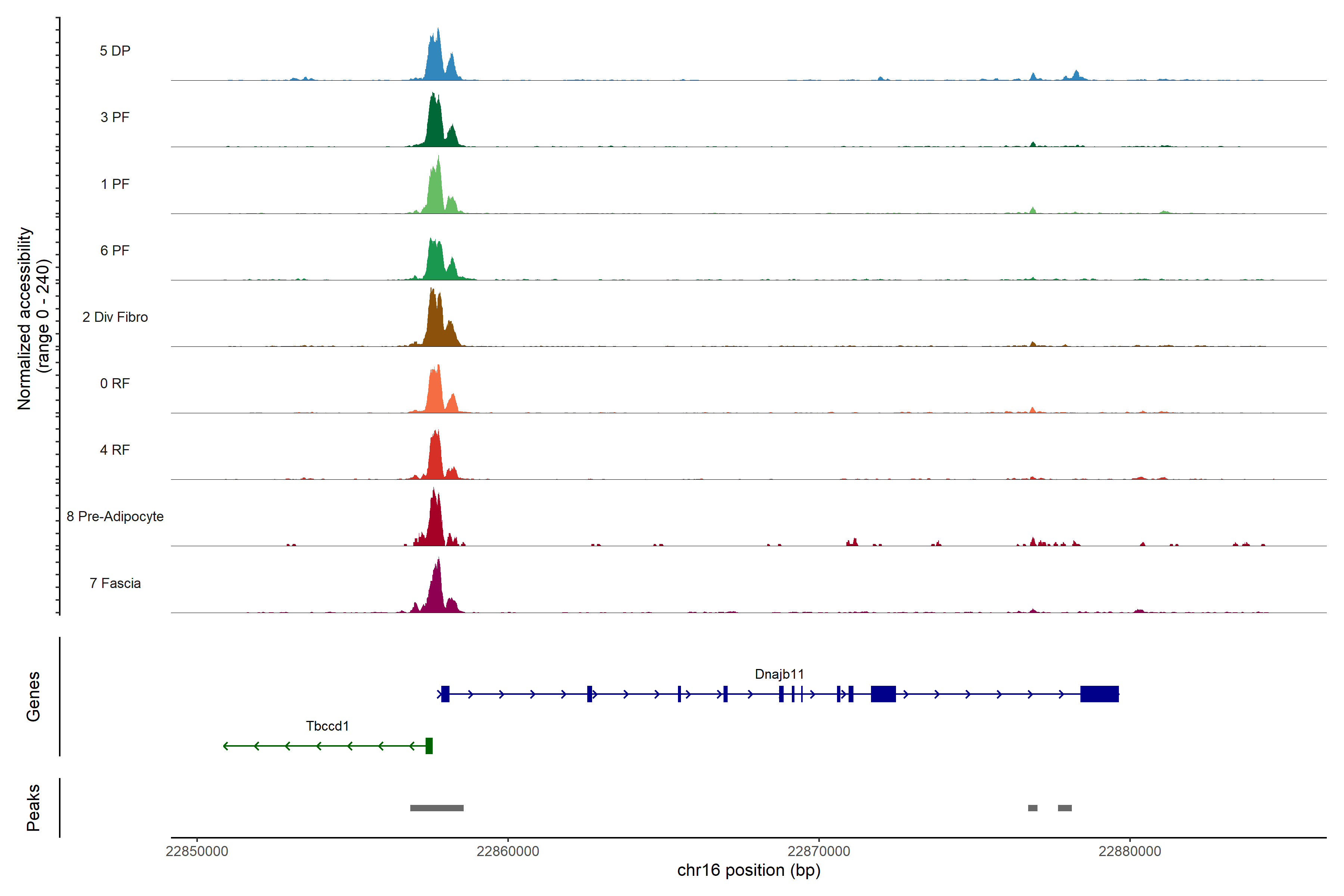
Task: Click the chr16 position axis title
Action: click(749, 870)
